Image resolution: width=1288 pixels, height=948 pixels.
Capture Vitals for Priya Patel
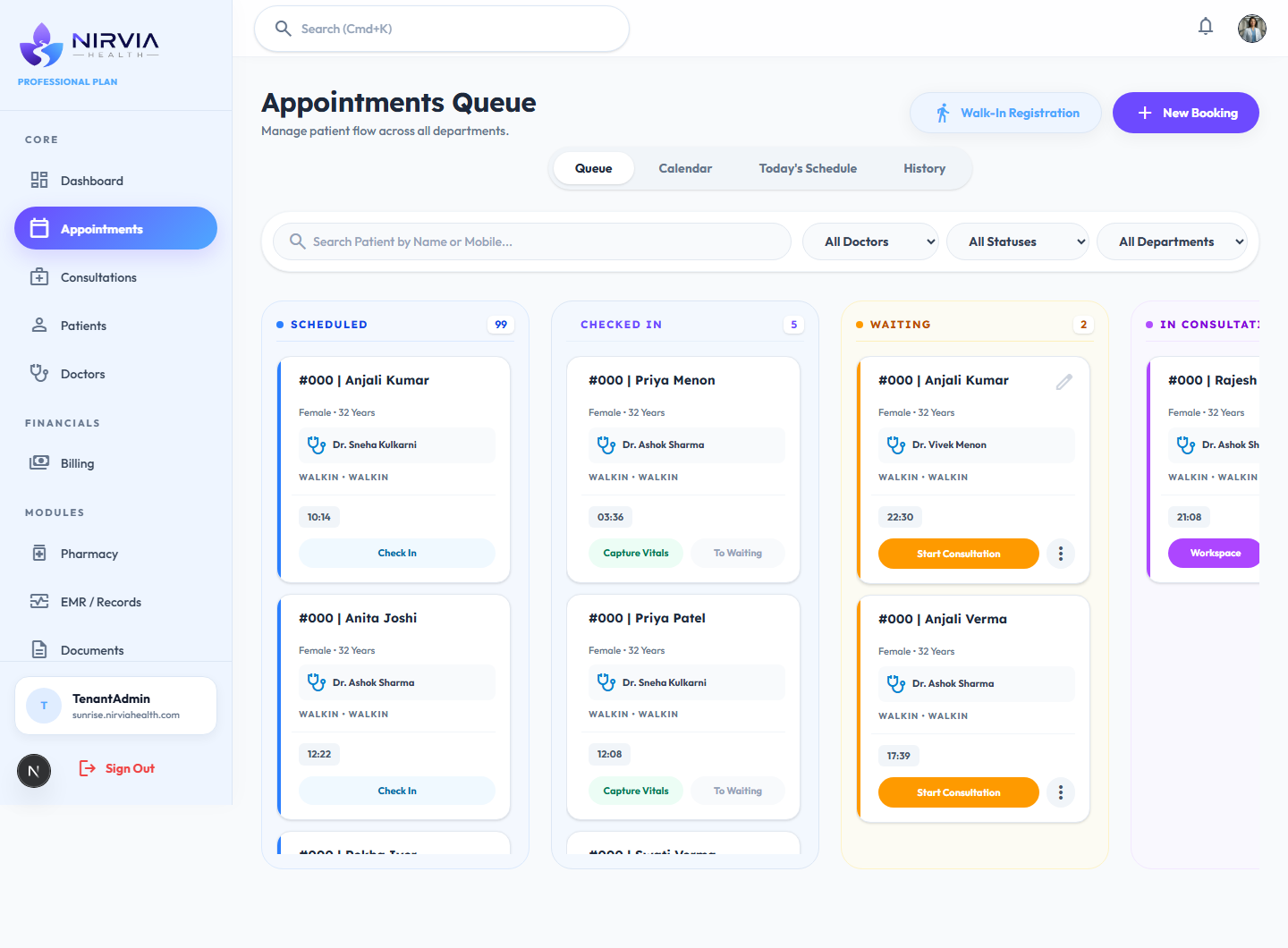pyautogui.click(x=636, y=791)
